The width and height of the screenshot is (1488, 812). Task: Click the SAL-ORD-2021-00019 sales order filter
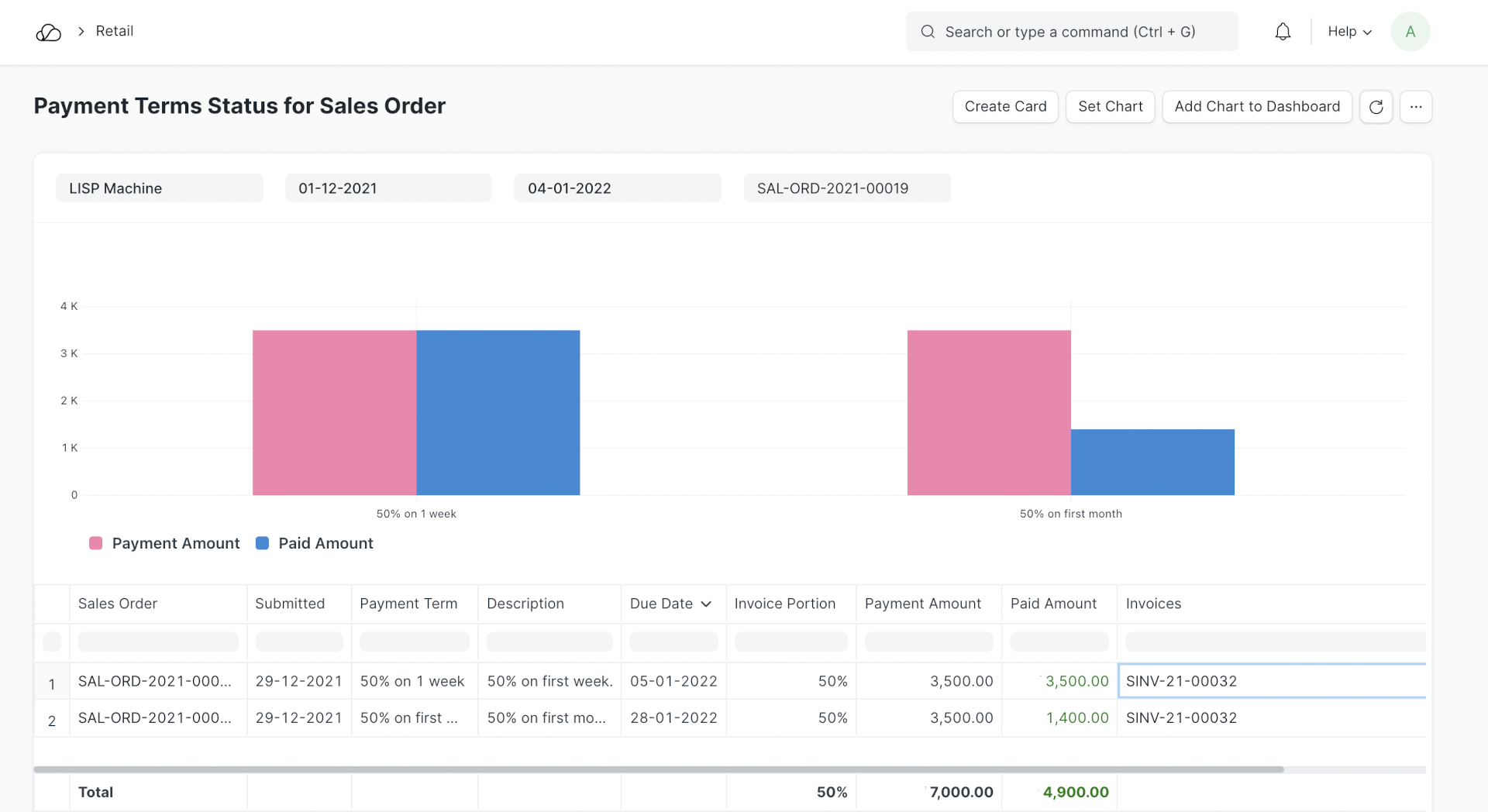tap(846, 188)
